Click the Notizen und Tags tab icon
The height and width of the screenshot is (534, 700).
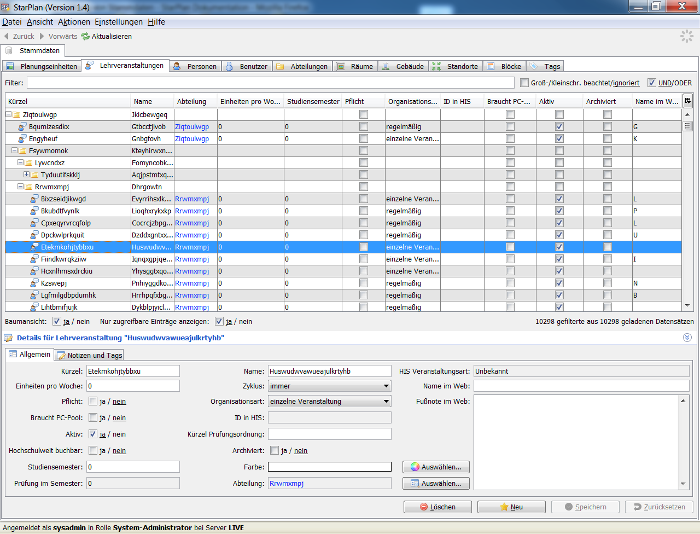(x=61, y=355)
